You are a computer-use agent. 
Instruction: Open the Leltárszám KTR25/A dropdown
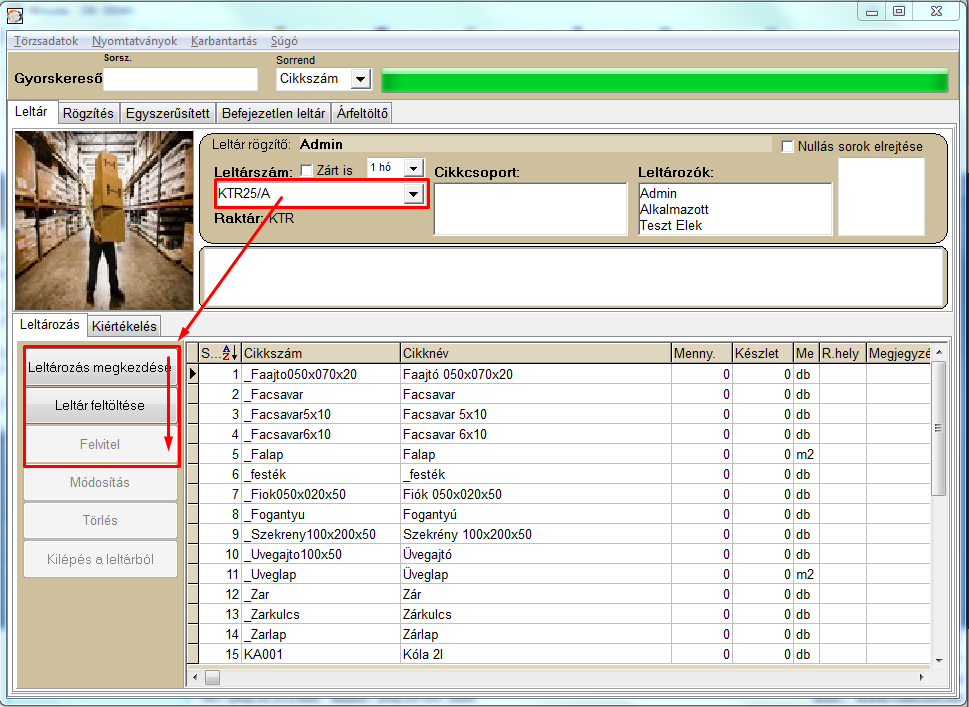413,194
